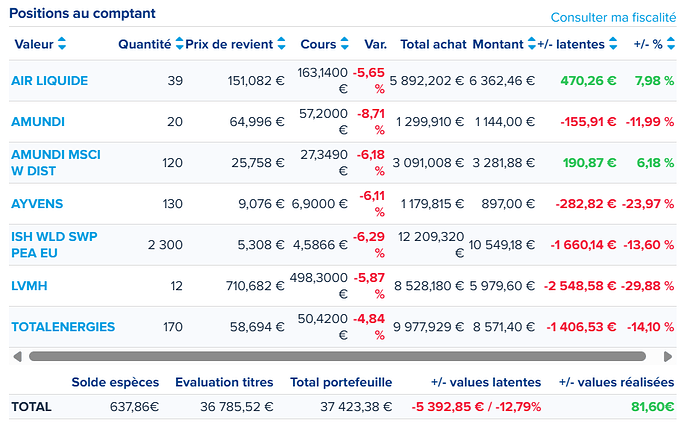Open ISH WLD SWP PEA EU link
This screenshot has width=690, height=425.
pyautogui.click(x=54, y=245)
